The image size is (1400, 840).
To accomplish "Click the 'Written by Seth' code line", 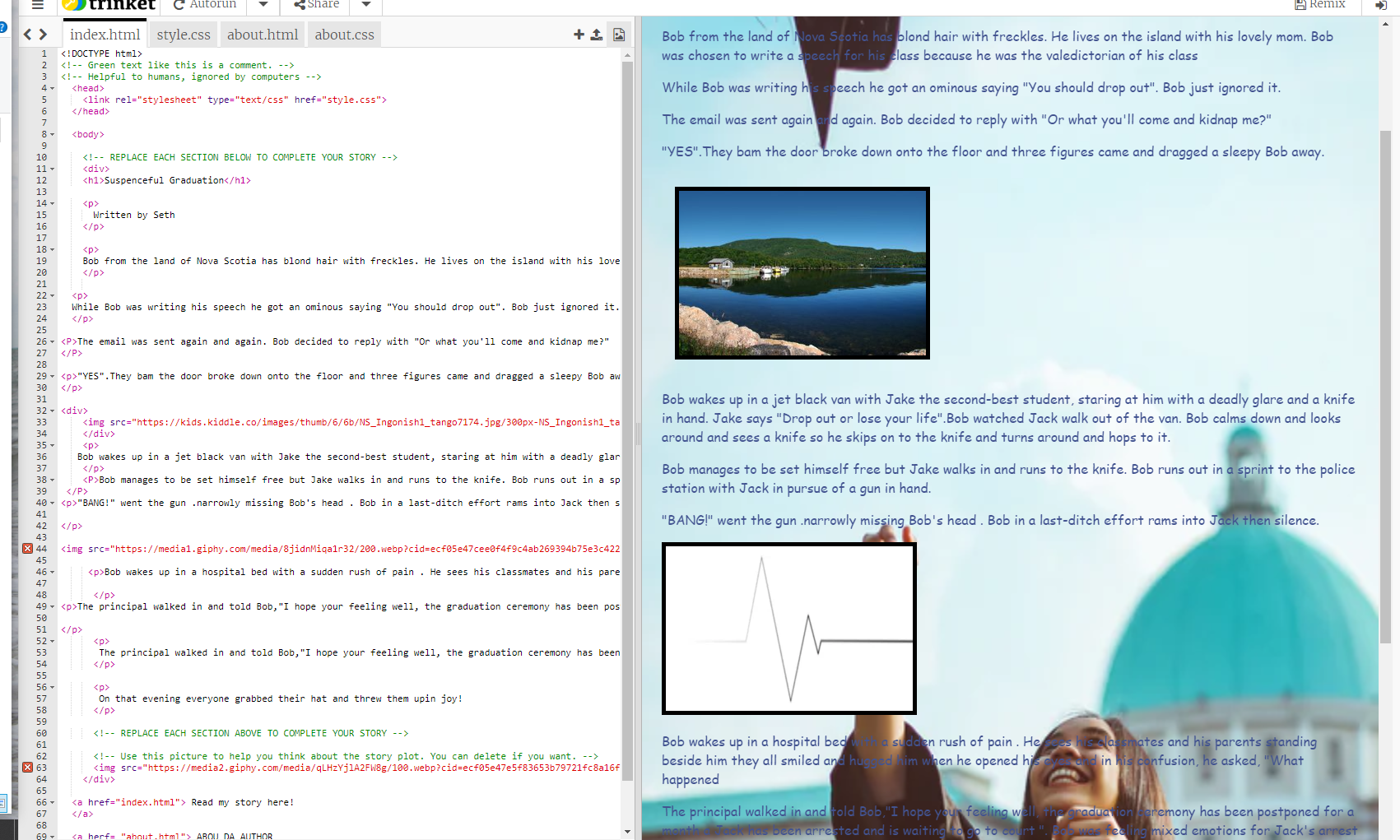I will click(134, 215).
